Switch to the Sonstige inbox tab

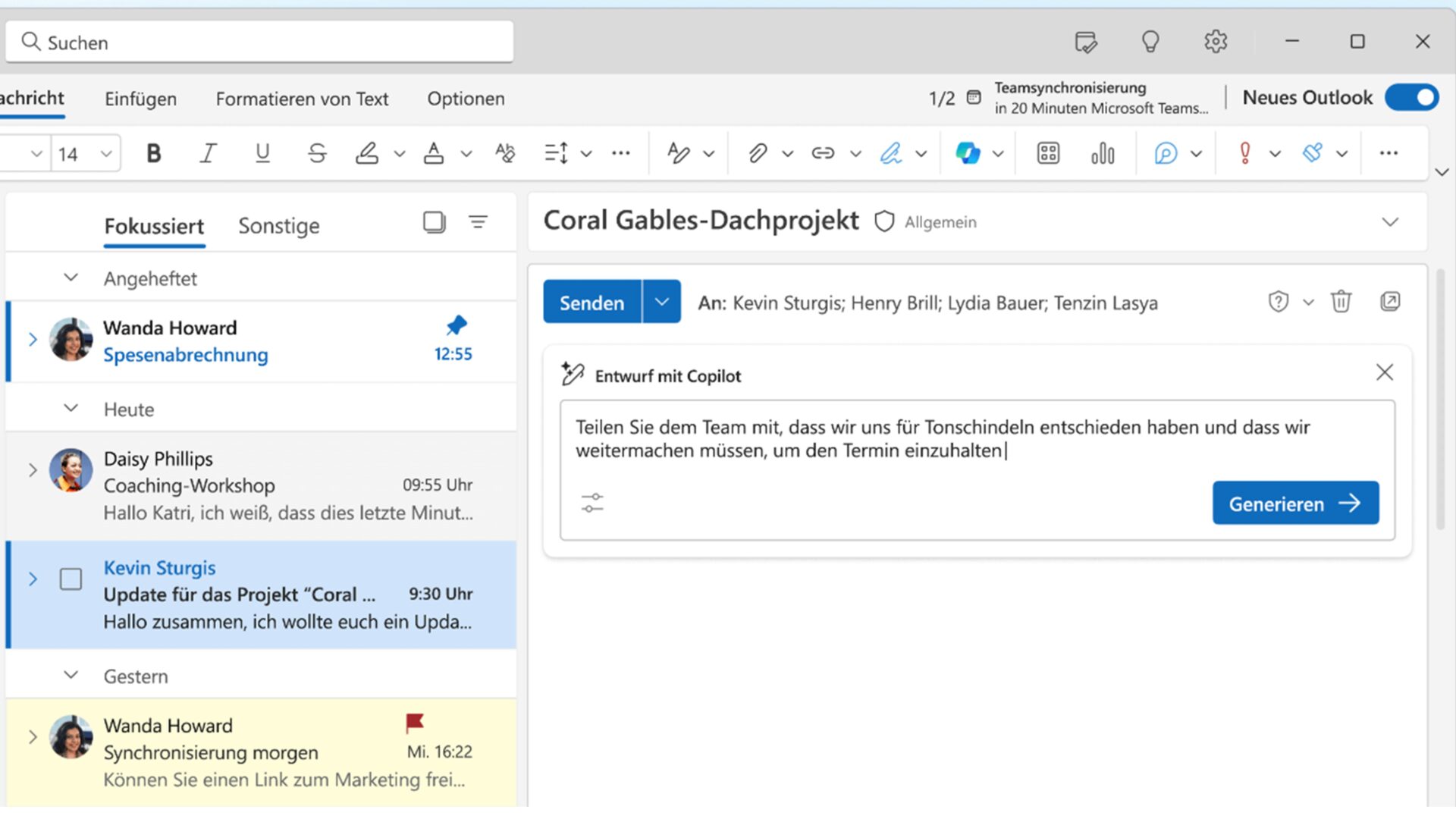pyautogui.click(x=279, y=226)
